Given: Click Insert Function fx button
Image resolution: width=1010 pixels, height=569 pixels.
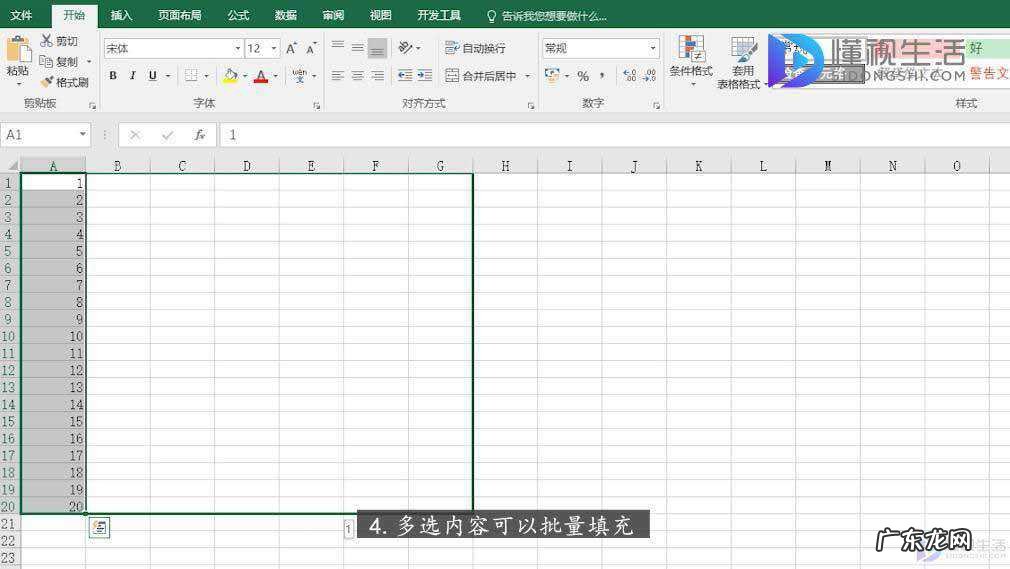Looking at the screenshot, I should (x=200, y=135).
